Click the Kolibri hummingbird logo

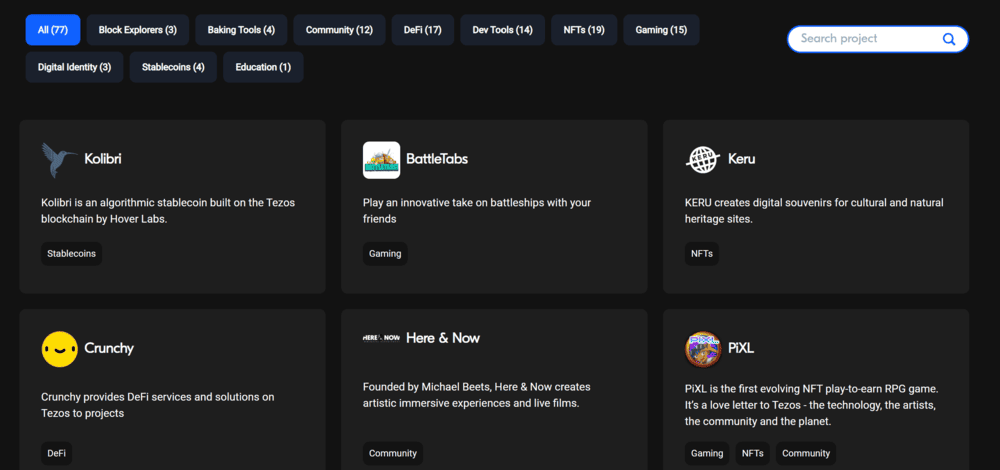60,159
